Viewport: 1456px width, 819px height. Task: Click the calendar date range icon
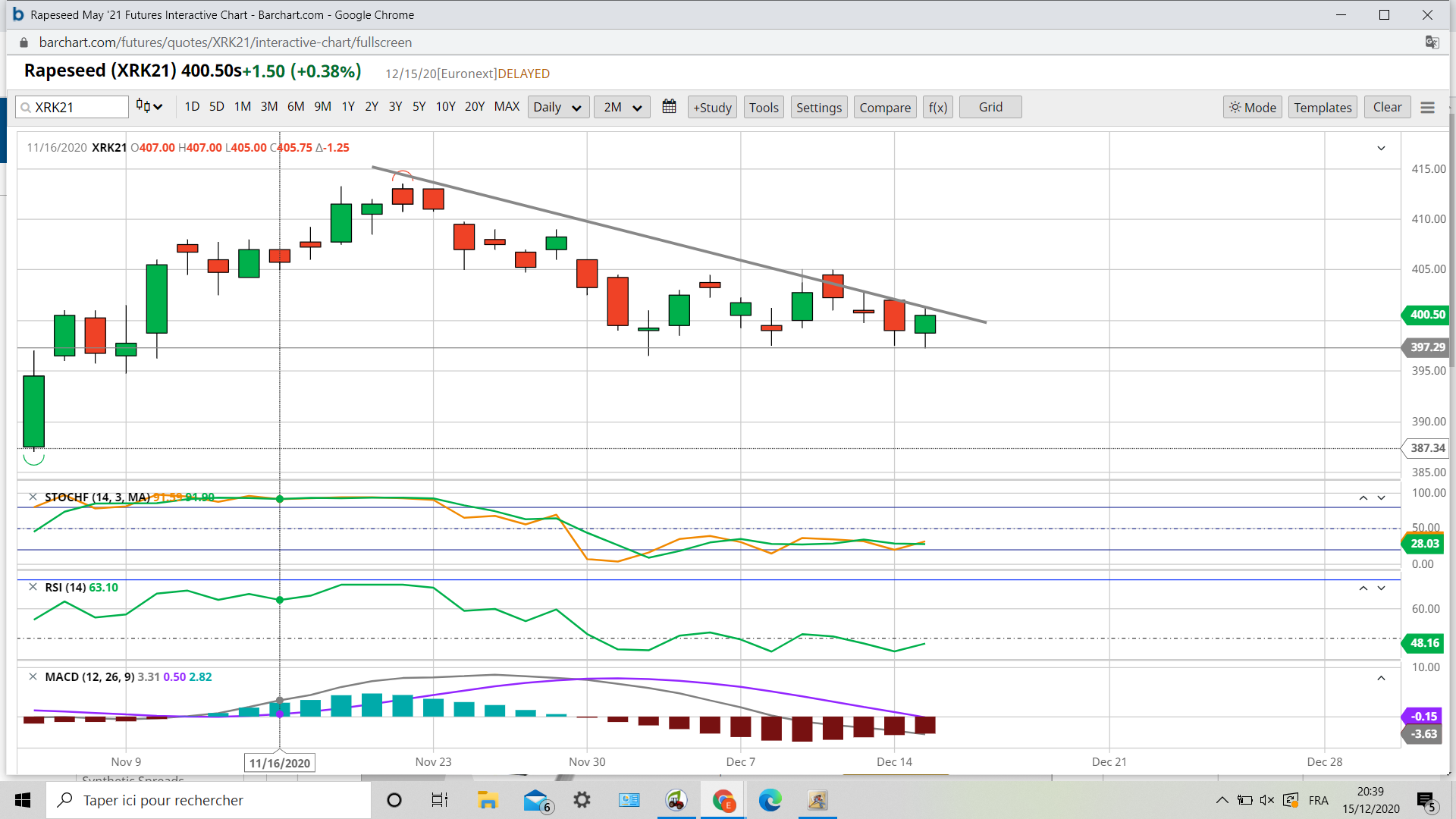669,107
